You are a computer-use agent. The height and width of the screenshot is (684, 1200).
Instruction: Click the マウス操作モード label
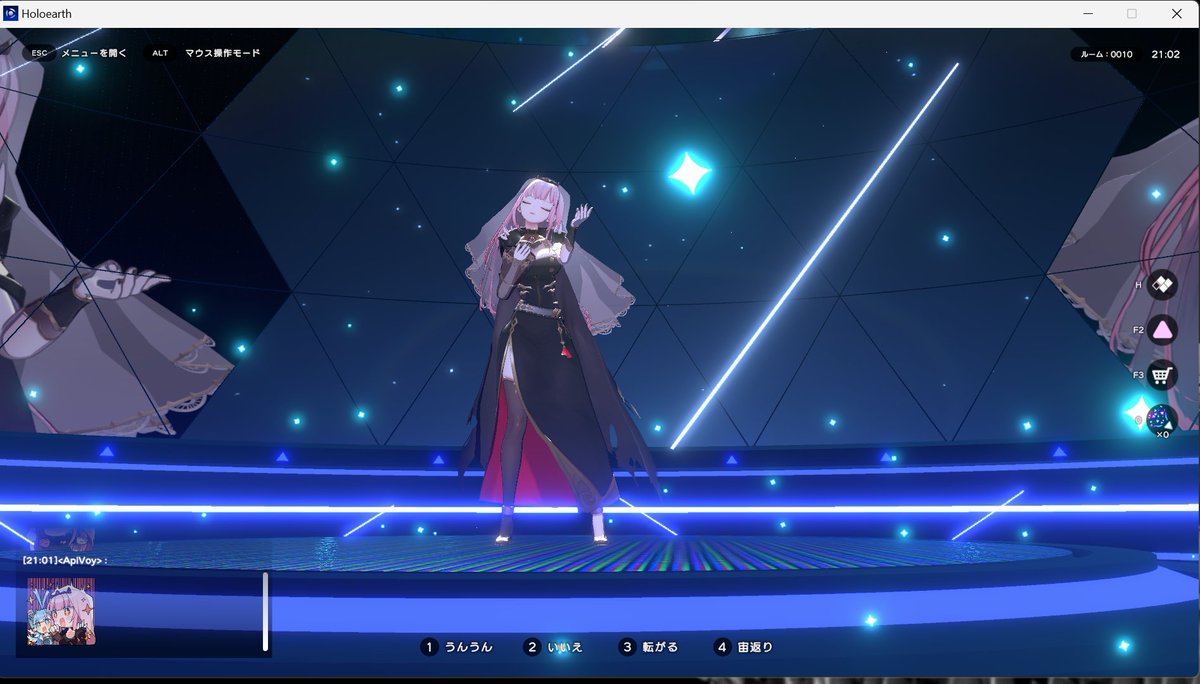(x=222, y=53)
